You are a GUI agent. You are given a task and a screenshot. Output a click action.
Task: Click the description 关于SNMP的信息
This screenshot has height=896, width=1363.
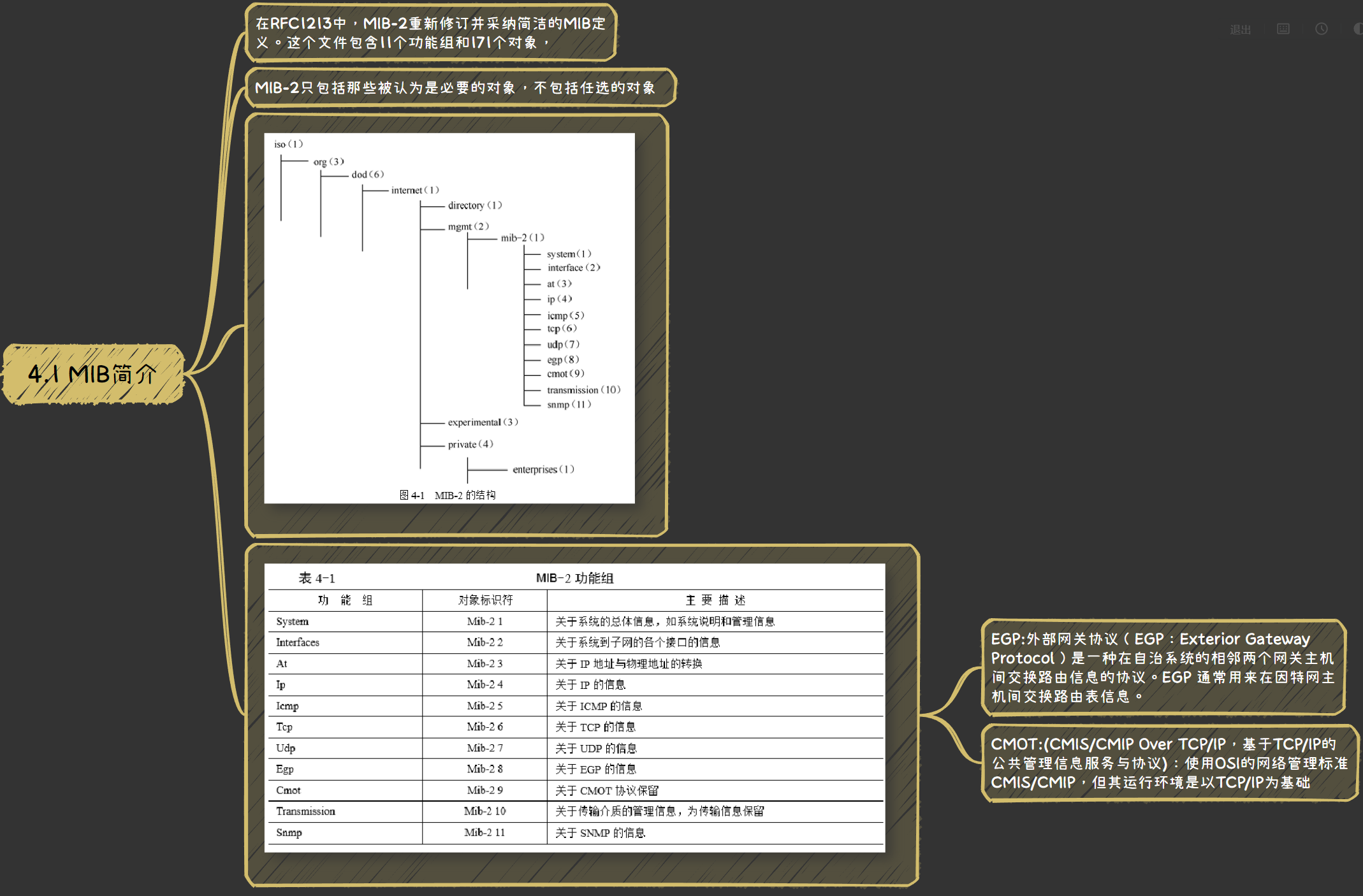tap(600, 833)
